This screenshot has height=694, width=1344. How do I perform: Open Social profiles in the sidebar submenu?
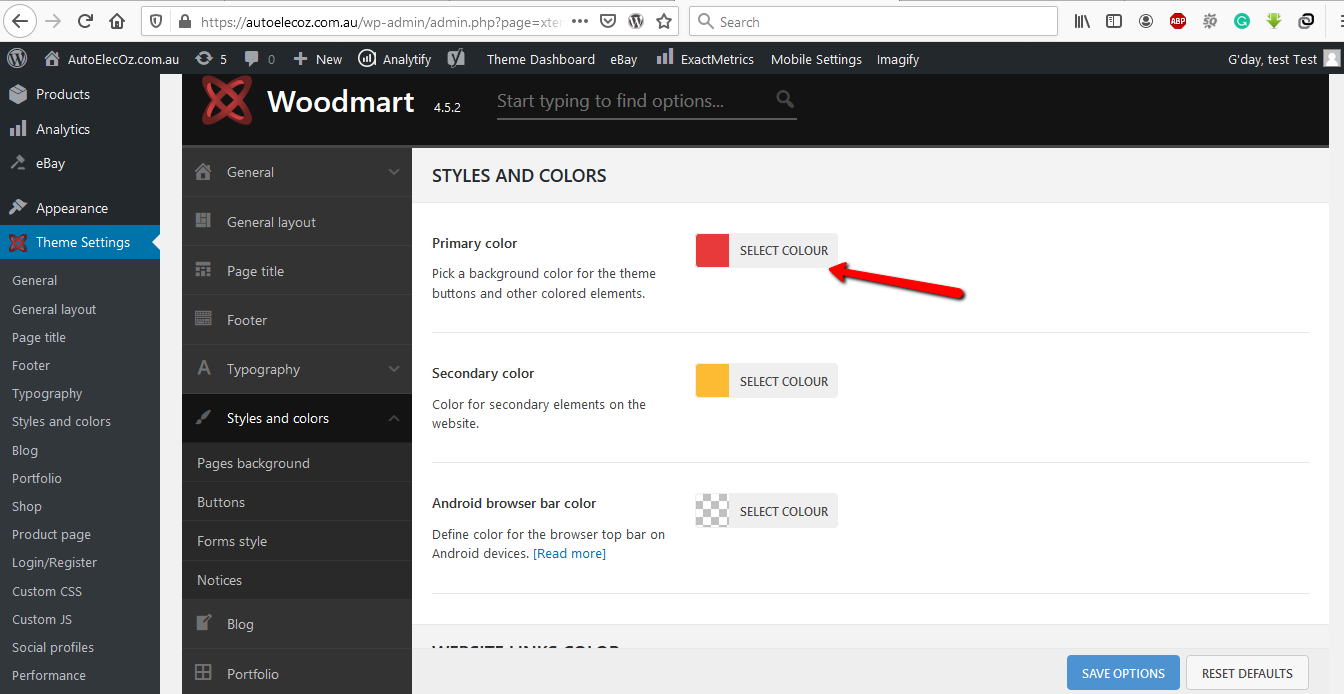[x=53, y=647]
